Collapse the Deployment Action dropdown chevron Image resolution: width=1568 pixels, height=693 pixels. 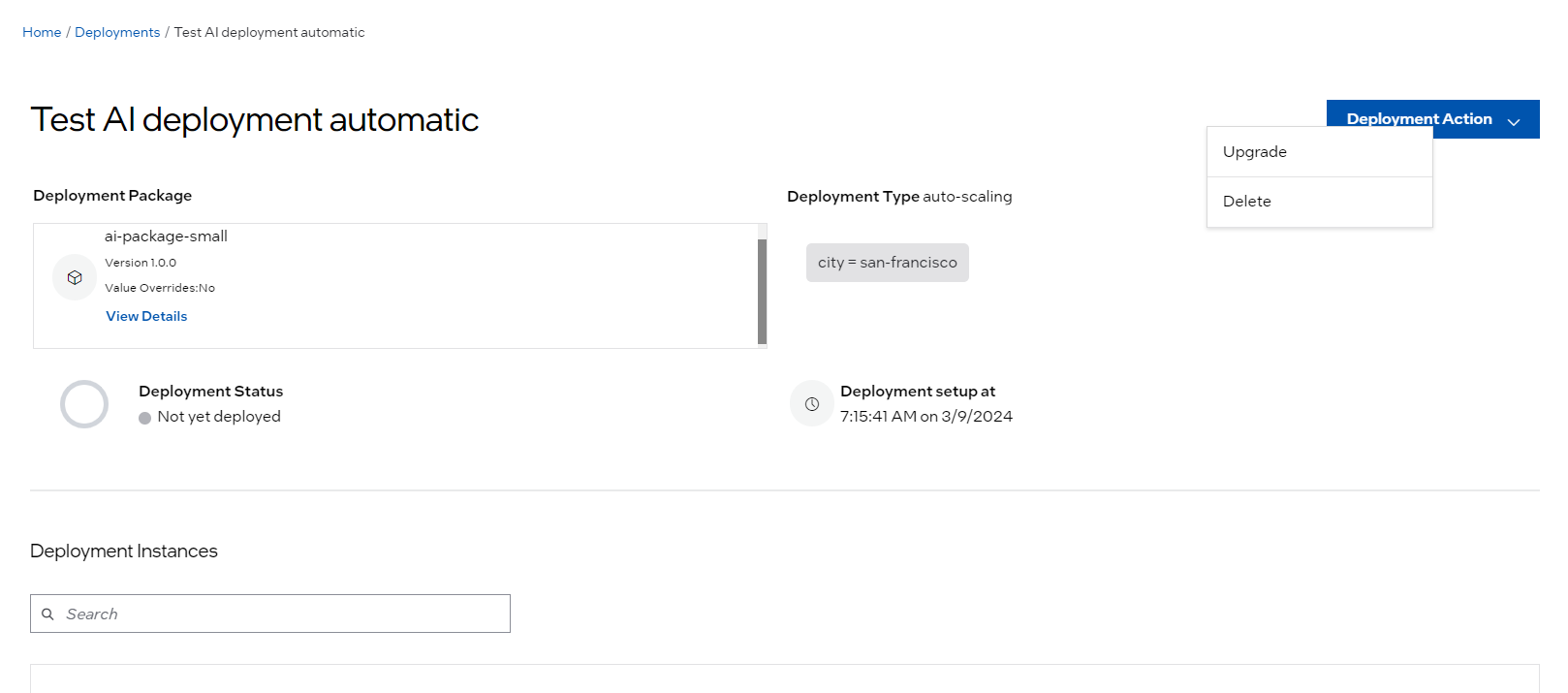[1513, 121]
